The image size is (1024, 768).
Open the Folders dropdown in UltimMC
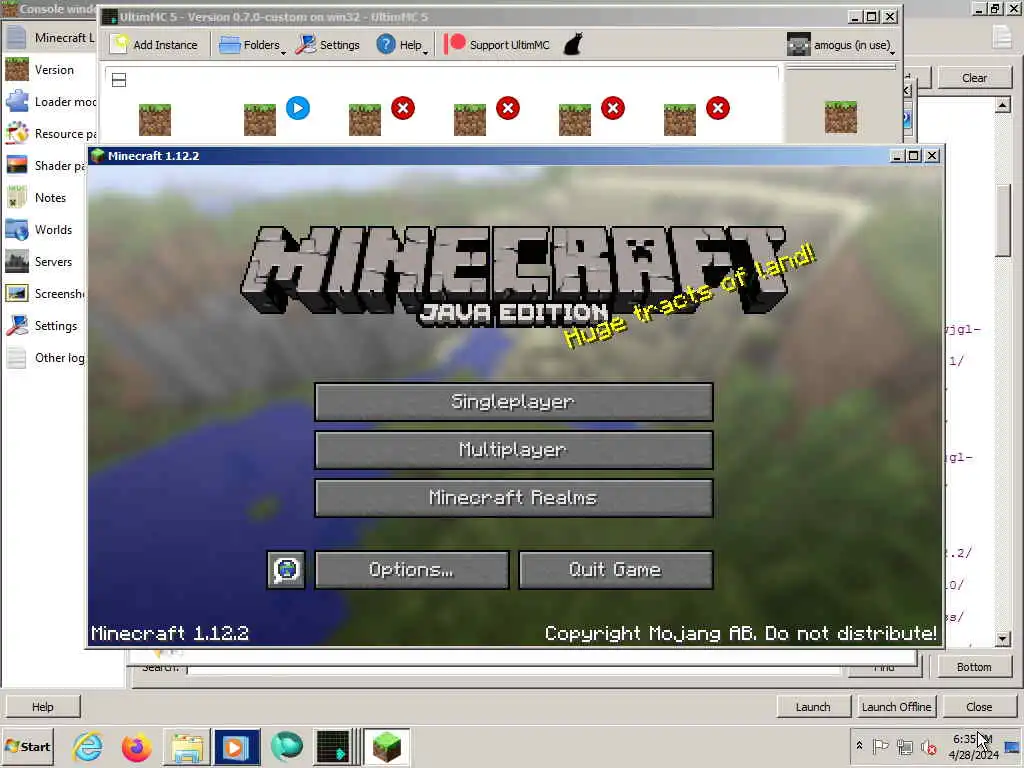click(251, 45)
